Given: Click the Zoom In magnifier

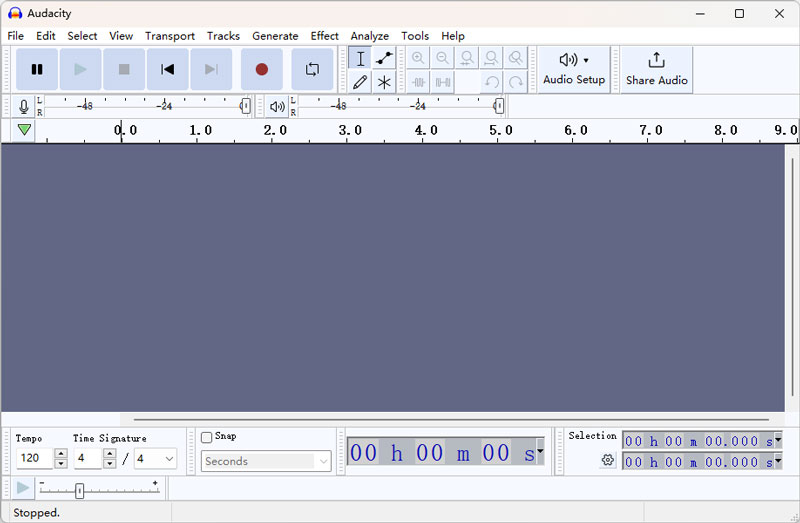Looking at the screenshot, I should 418,58.
